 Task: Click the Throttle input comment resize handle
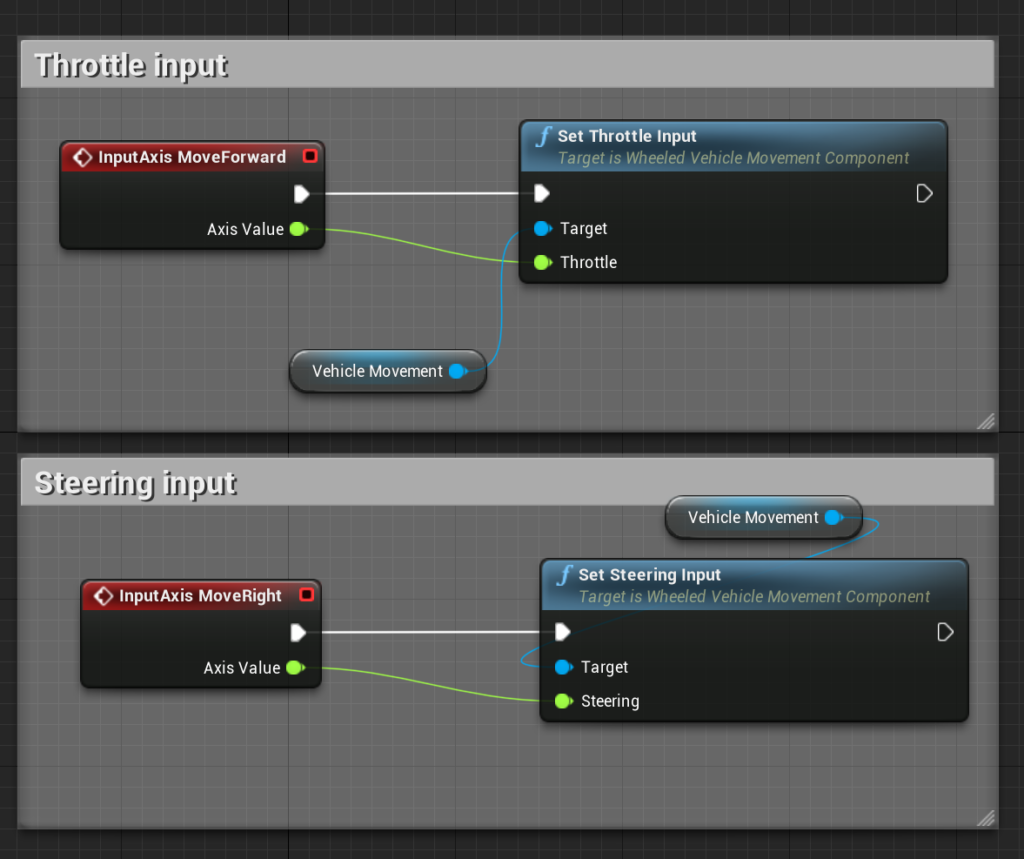[985, 421]
